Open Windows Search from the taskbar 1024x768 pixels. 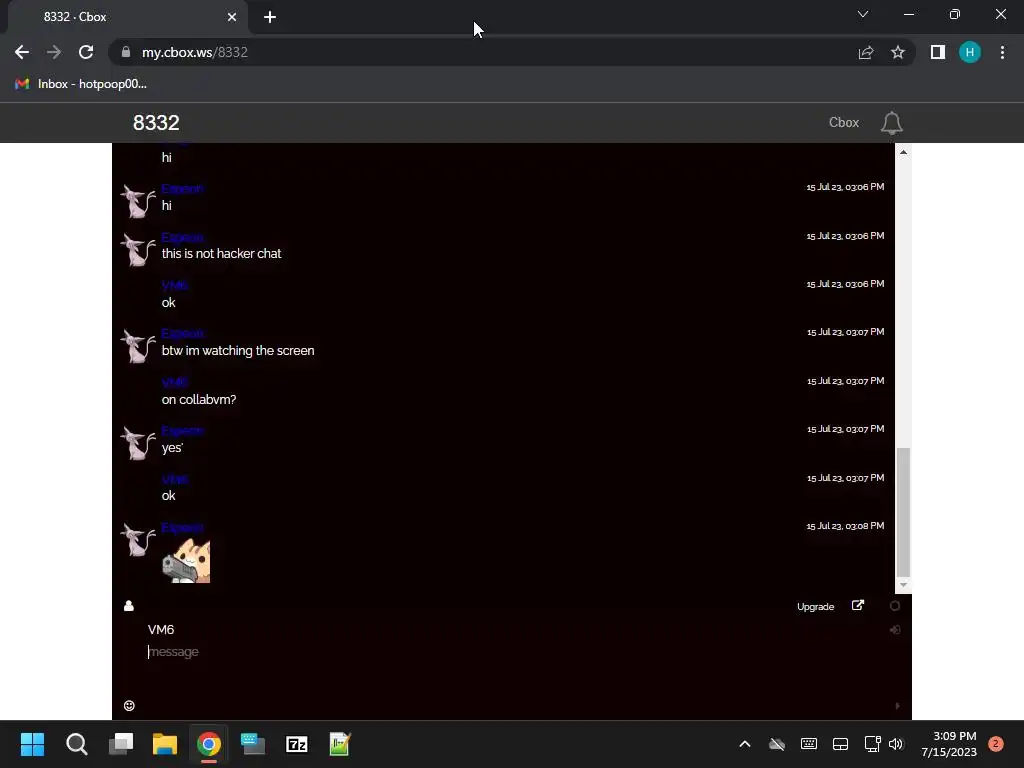(x=76, y=744)
